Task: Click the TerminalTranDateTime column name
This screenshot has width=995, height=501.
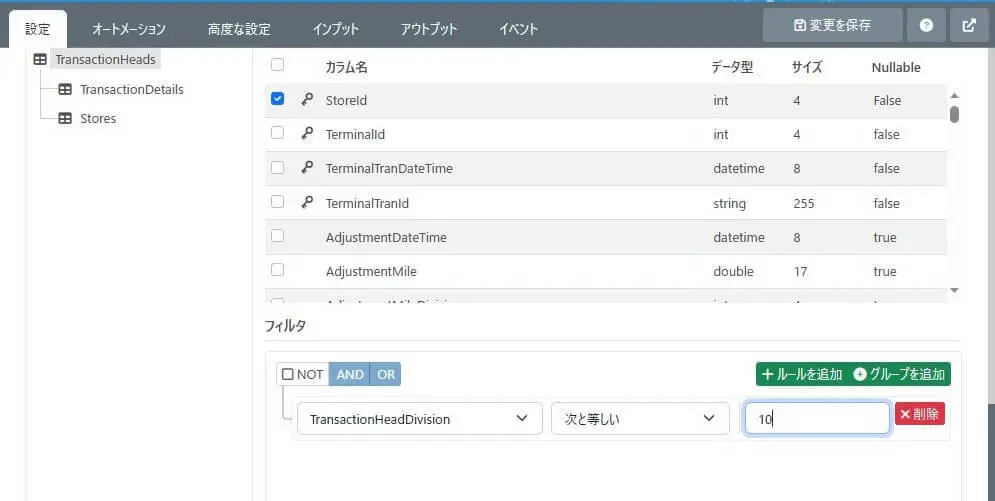Action: (x=389, y=169)
